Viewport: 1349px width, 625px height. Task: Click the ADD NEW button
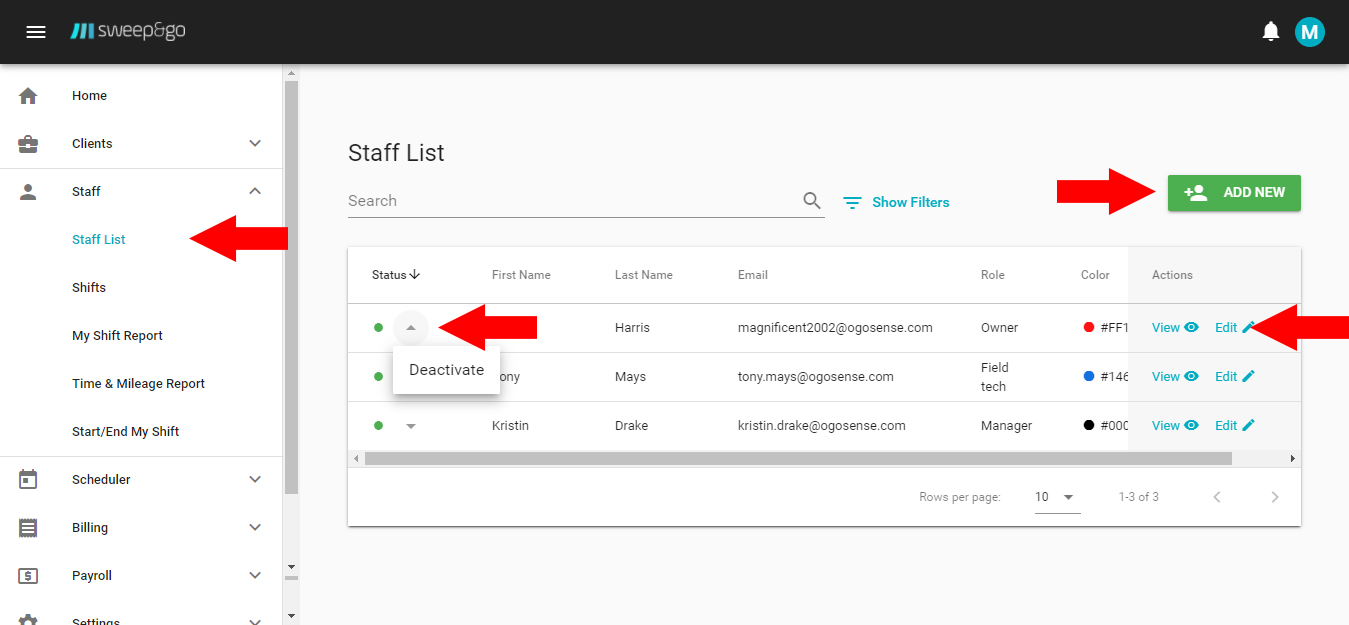[x=1233, y=193]
